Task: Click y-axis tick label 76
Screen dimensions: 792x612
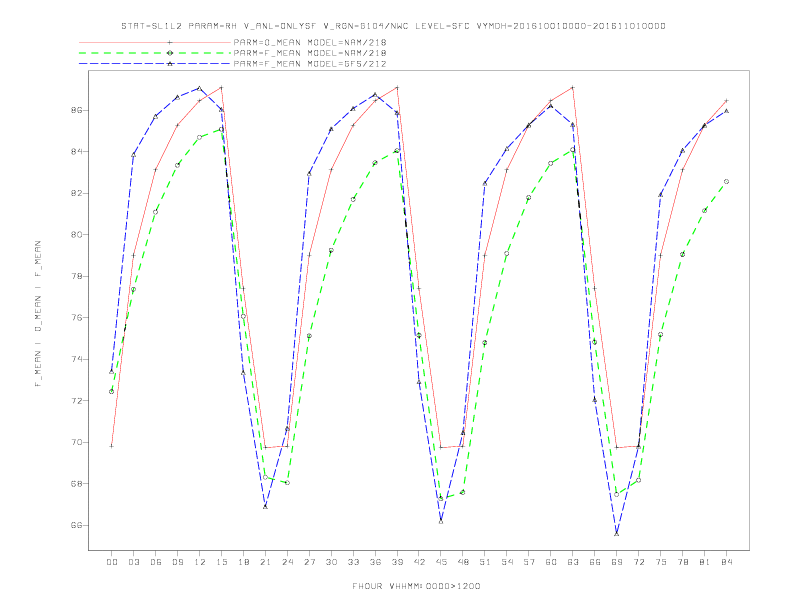Action: pyautogui.click(x=76, y=318)
